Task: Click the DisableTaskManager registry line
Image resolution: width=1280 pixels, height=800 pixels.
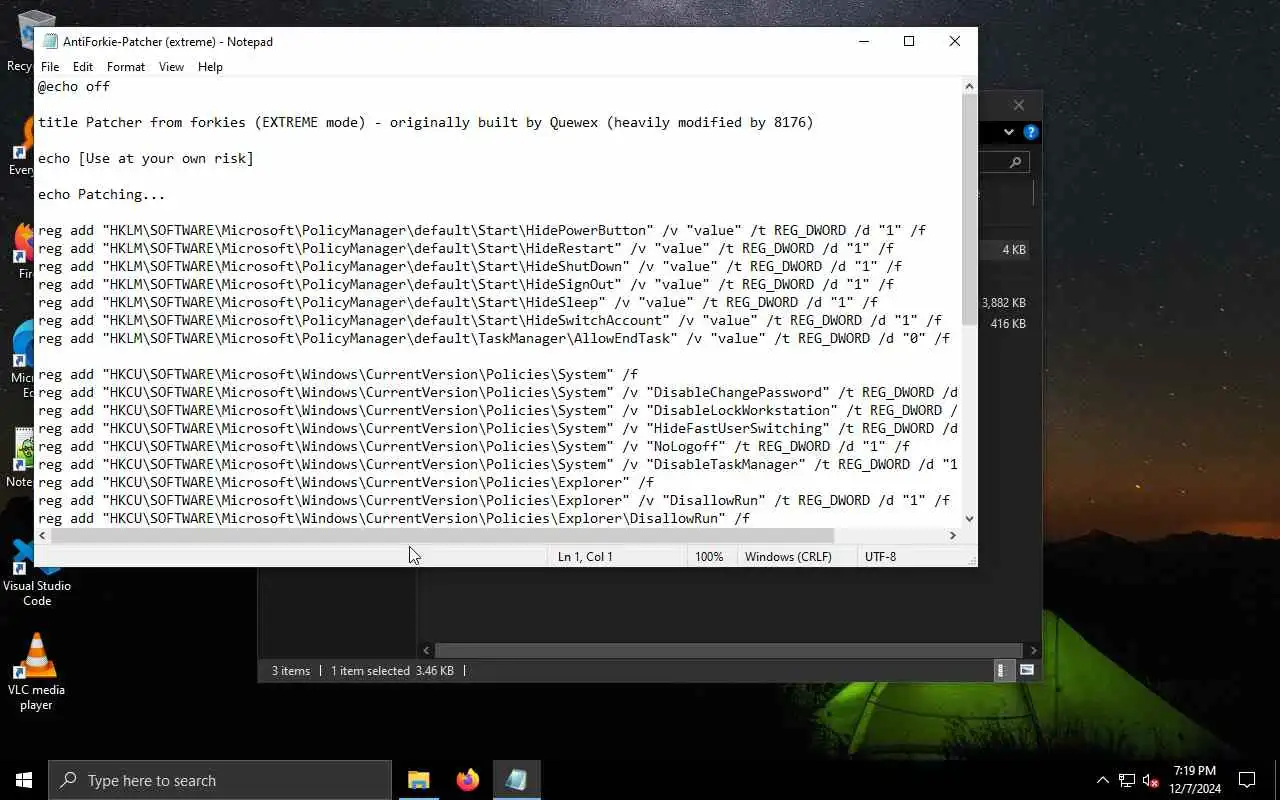Action: (498, 465)
